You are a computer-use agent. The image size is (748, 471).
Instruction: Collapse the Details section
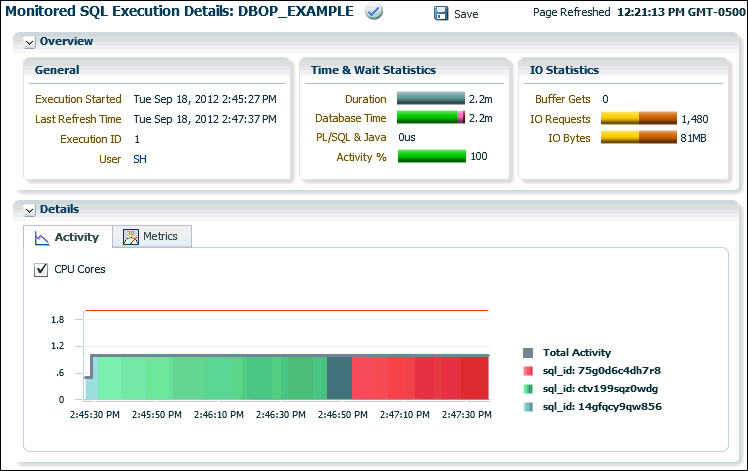(x=29, y=210)
